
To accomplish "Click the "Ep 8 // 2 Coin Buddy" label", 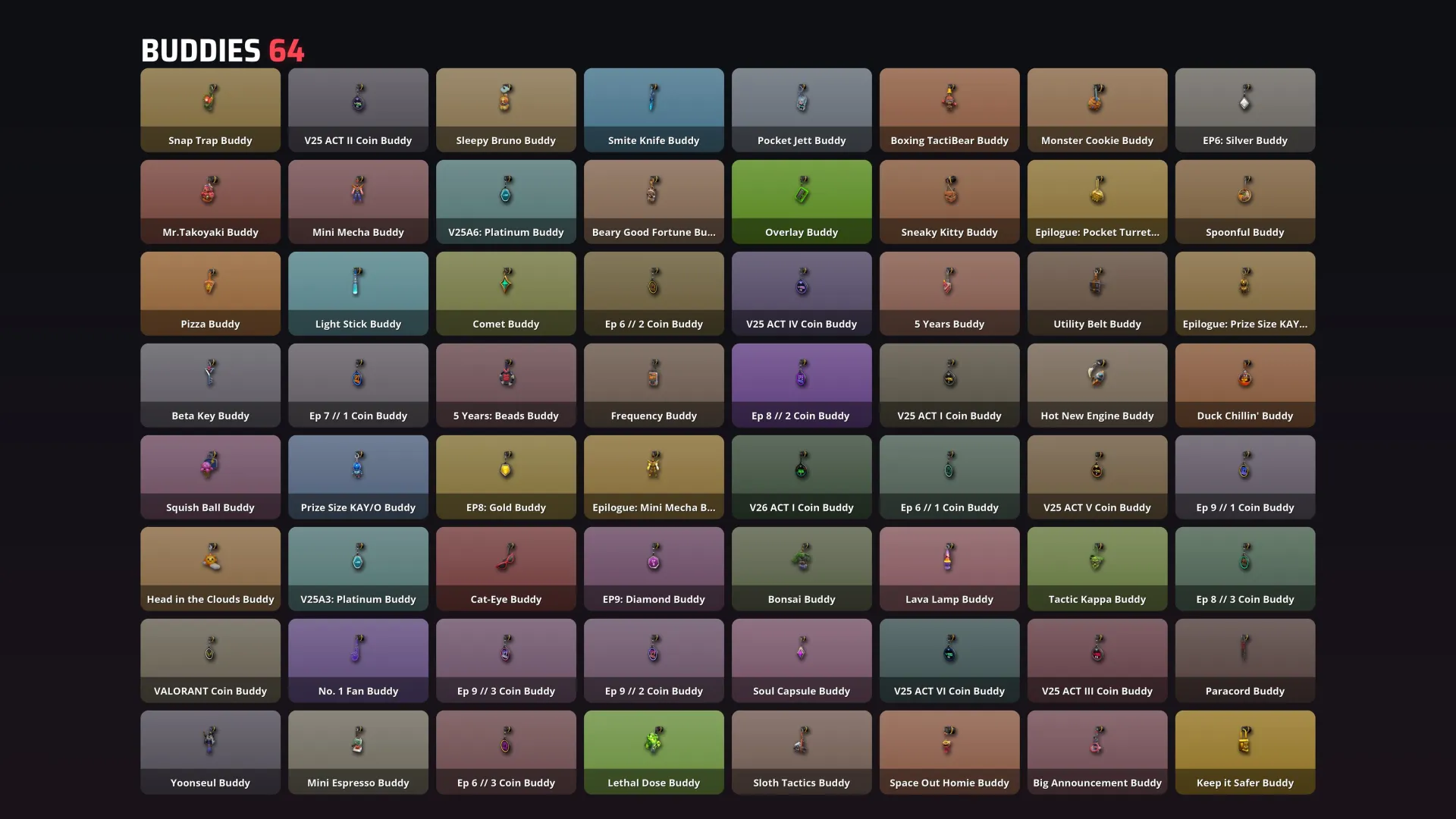I will [x=801, y=416].
